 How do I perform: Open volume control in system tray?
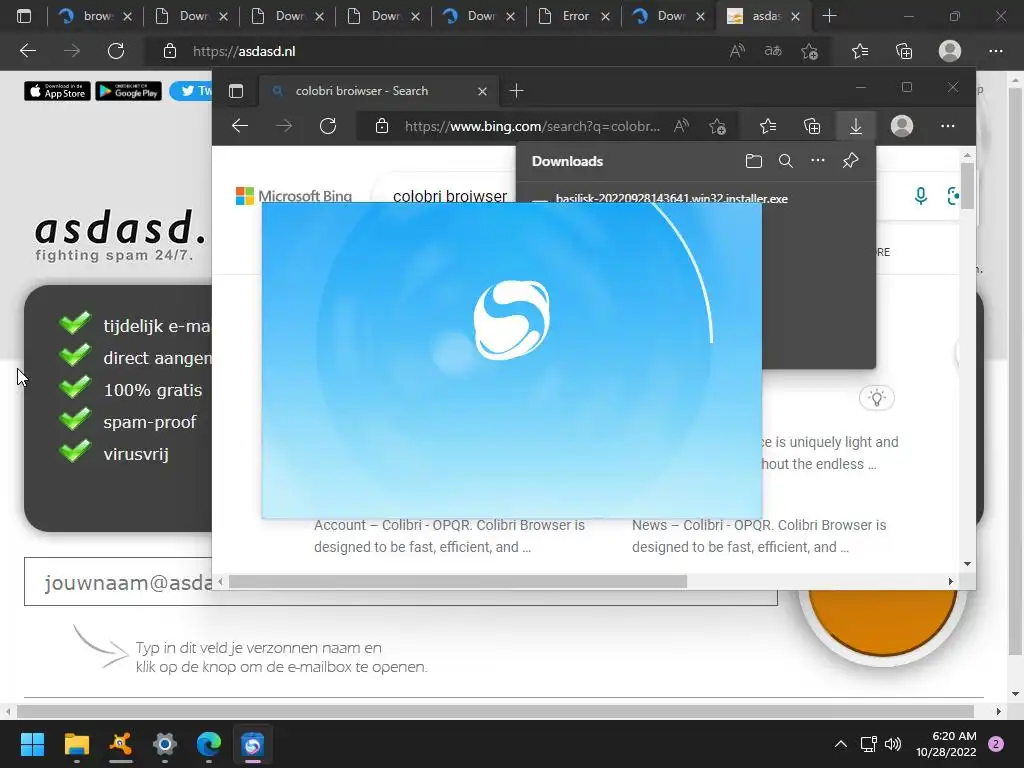[893, 744]
